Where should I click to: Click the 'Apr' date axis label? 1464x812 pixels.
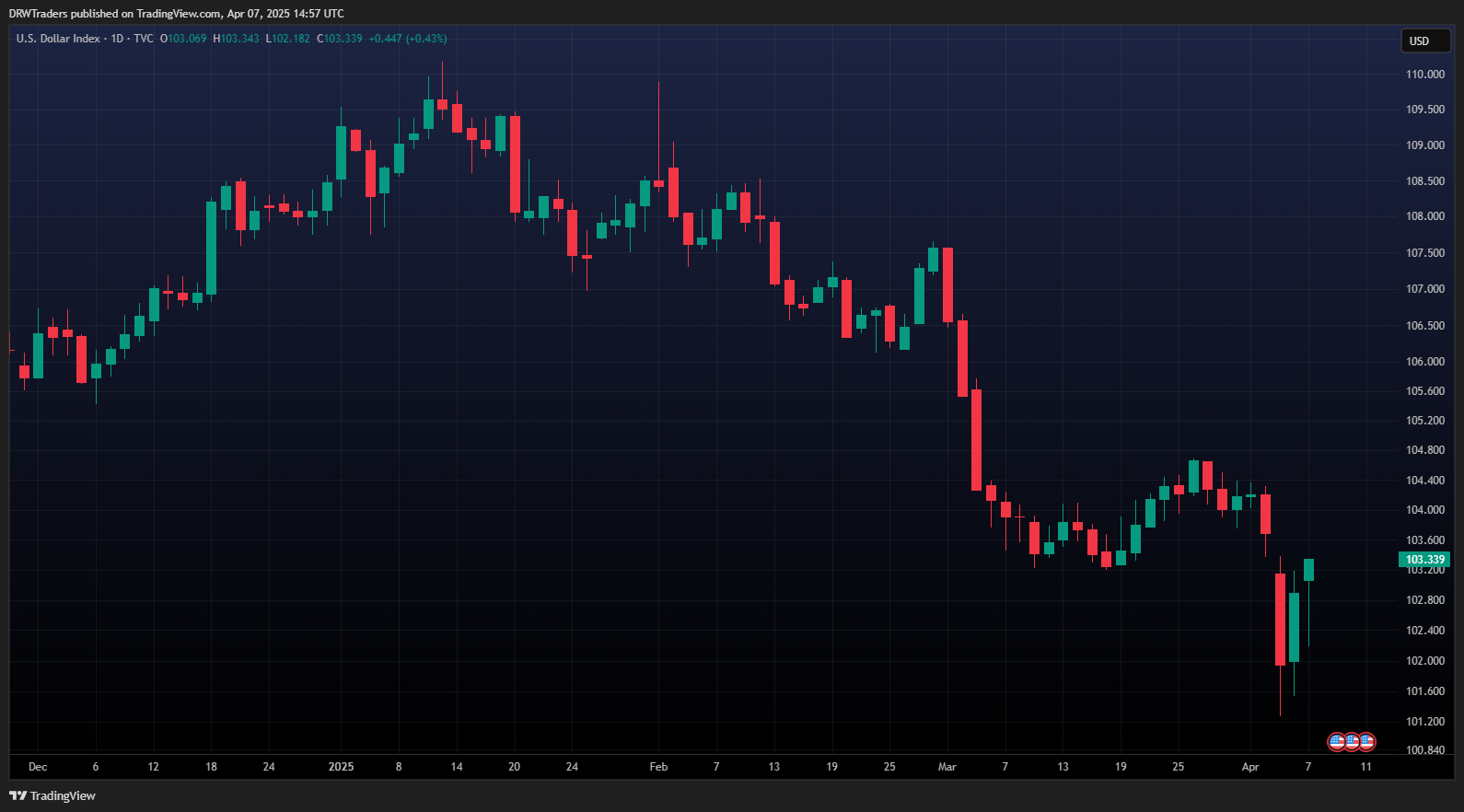[1249, 767]
